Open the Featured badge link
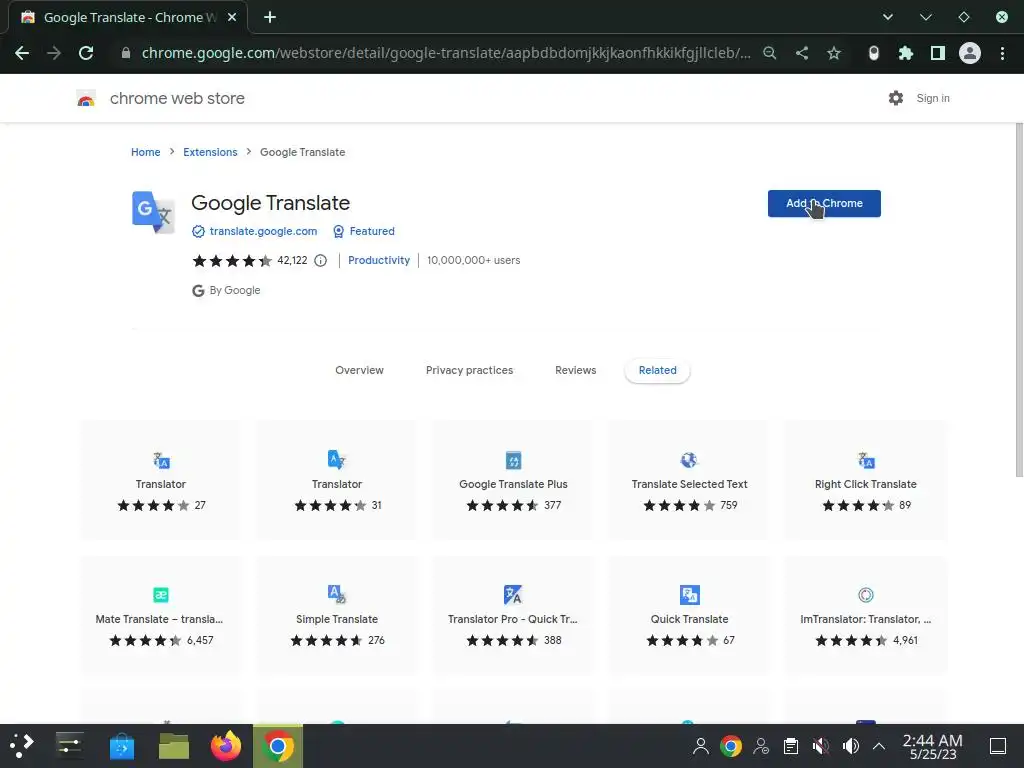The image size is (1024, 768). click(x=372, y=231)
